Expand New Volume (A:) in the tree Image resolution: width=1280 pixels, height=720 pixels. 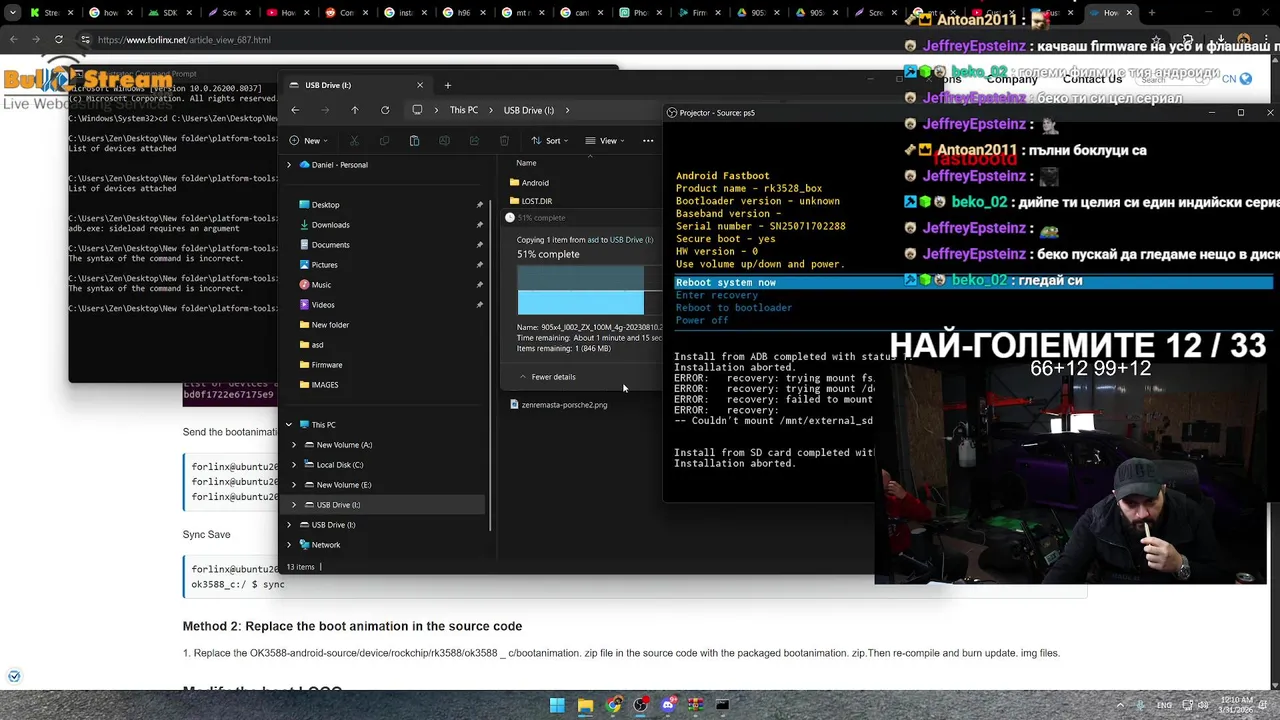[x=294, y=445]
